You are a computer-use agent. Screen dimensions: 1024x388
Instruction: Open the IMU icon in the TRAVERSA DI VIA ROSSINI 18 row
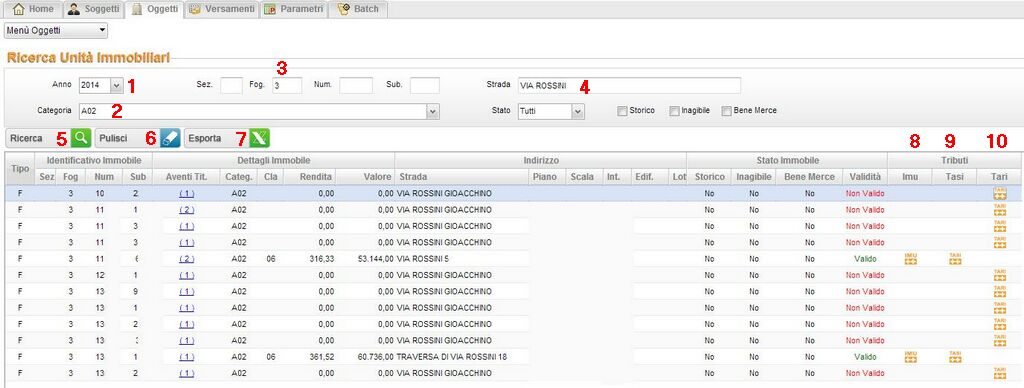click(x=910, y=357)
